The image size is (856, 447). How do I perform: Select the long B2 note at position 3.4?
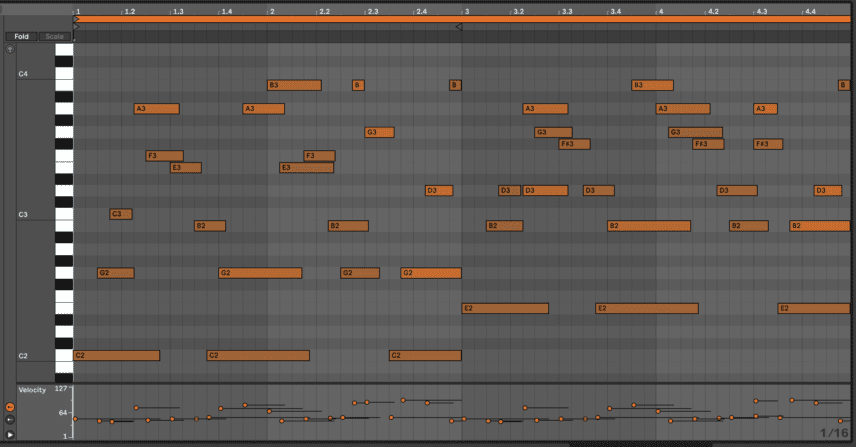point(649,226)
